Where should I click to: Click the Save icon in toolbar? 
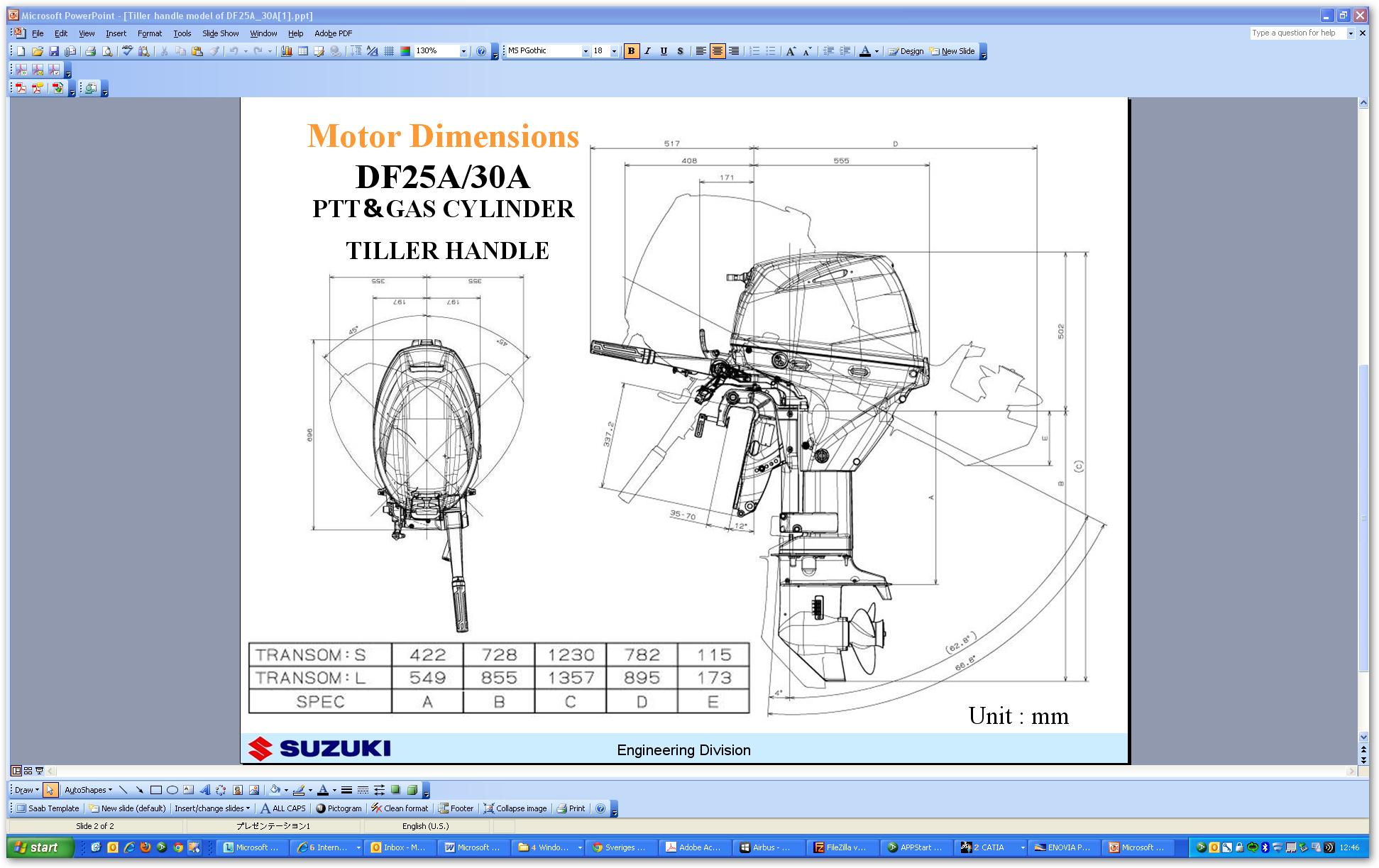coord(53,51)
